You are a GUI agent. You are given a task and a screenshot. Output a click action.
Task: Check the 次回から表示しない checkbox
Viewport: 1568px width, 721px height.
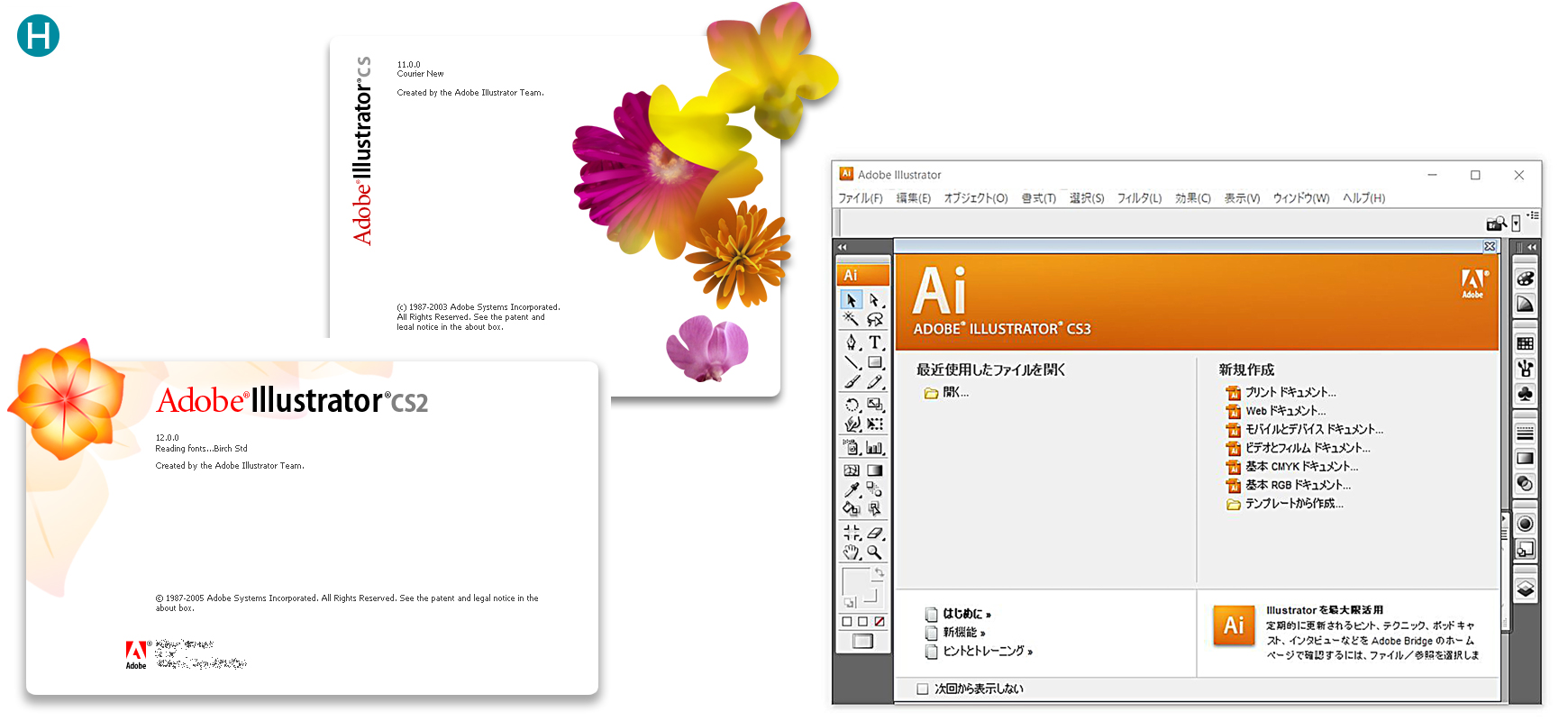click(922, 689)
